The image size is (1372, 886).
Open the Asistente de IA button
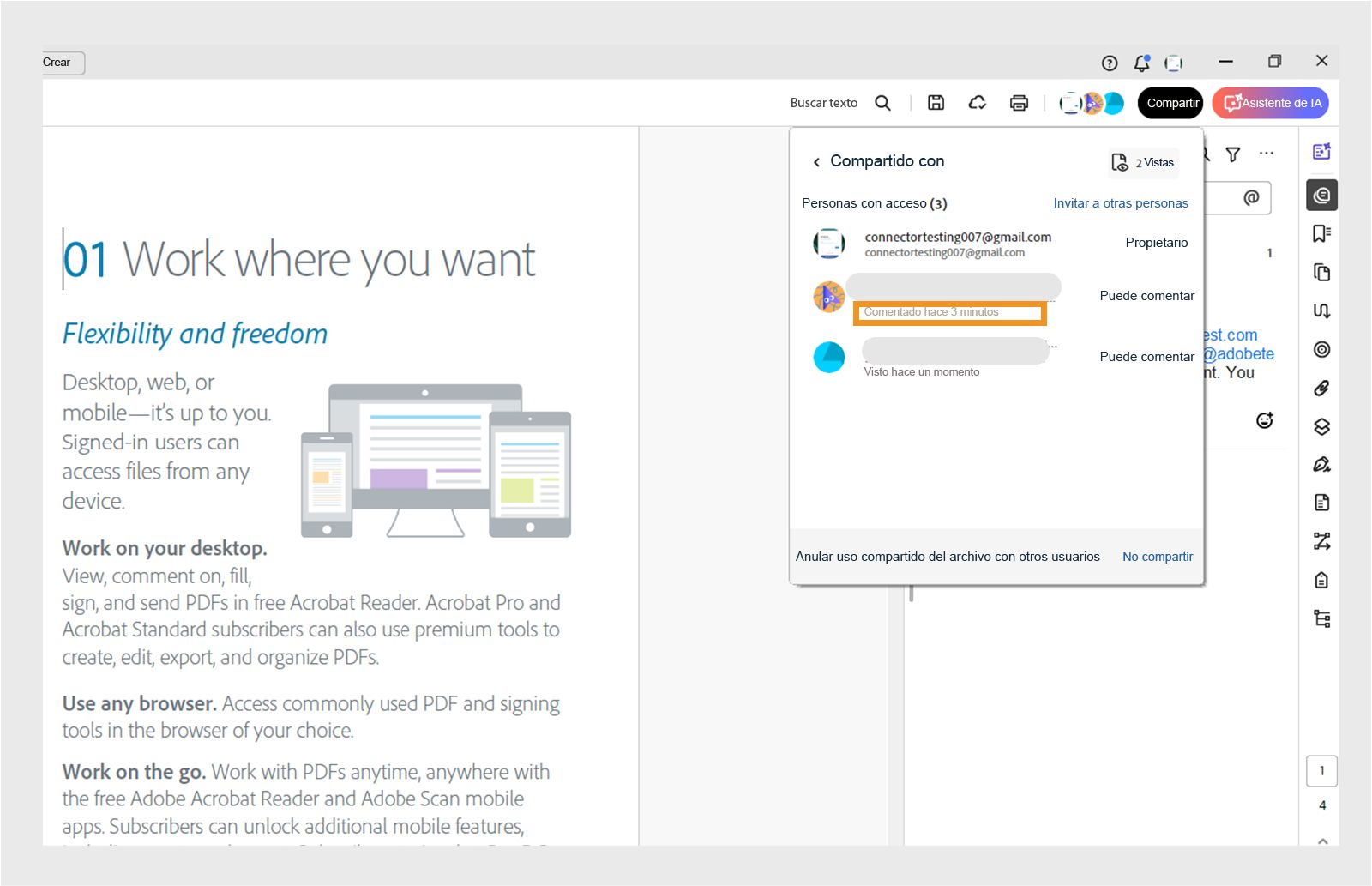1271,103
